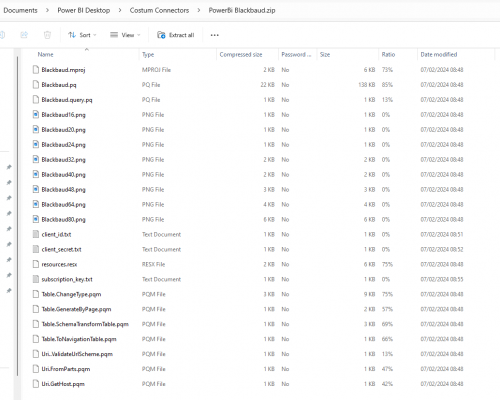
Task: Select Blackbaud.pq file icon
Action: point(36,85)
